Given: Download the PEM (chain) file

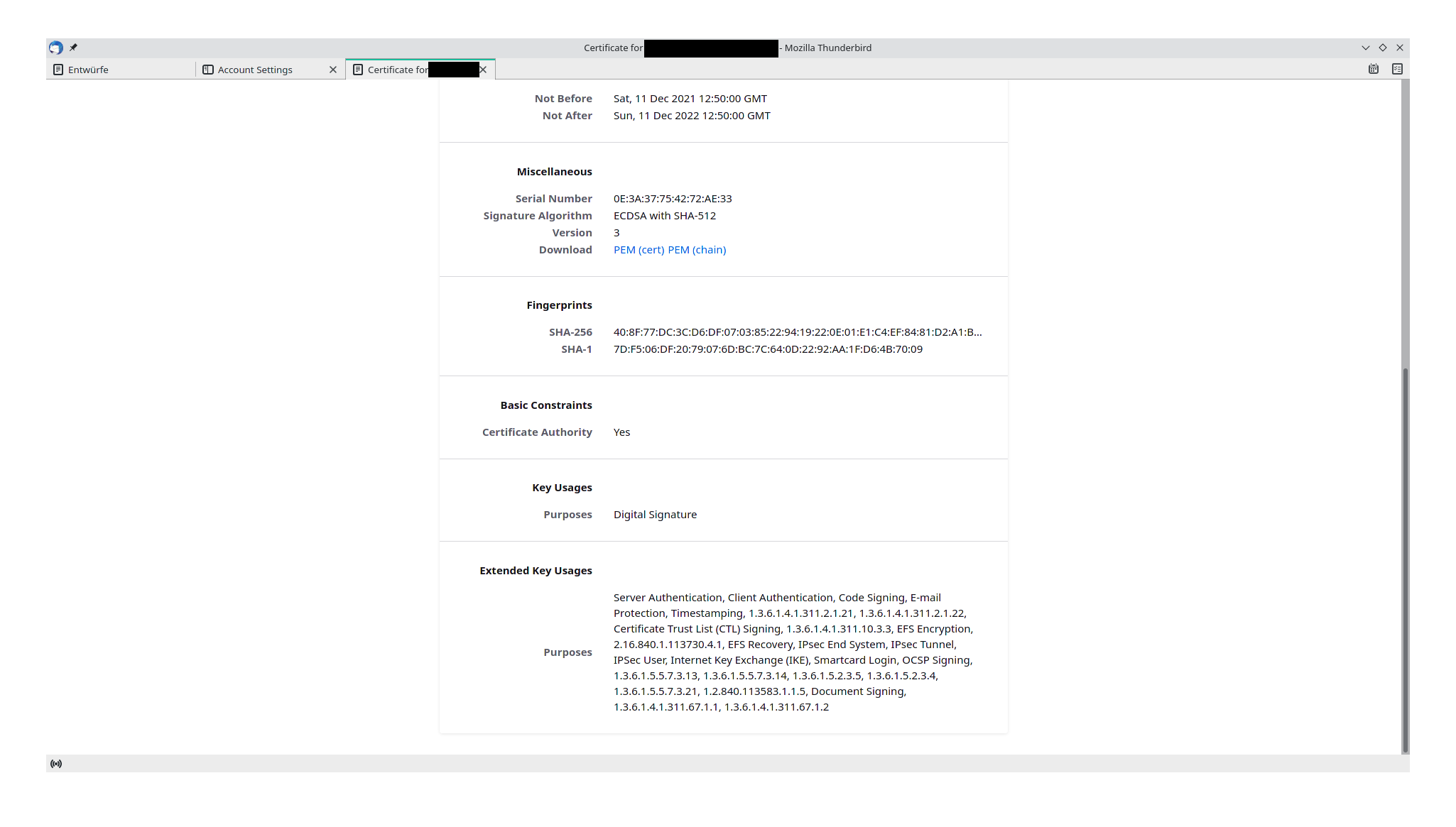Looking at the screenshot, I should (x=697, y=250).
